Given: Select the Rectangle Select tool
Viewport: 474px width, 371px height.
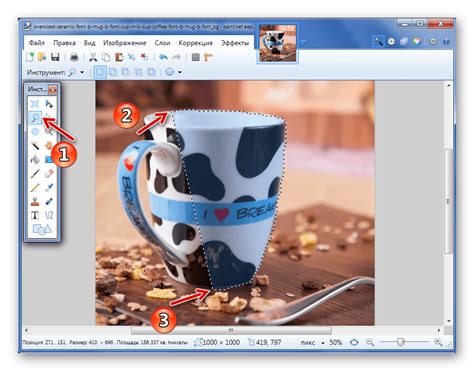Looking at the screenshot, I should pos(35,104).
